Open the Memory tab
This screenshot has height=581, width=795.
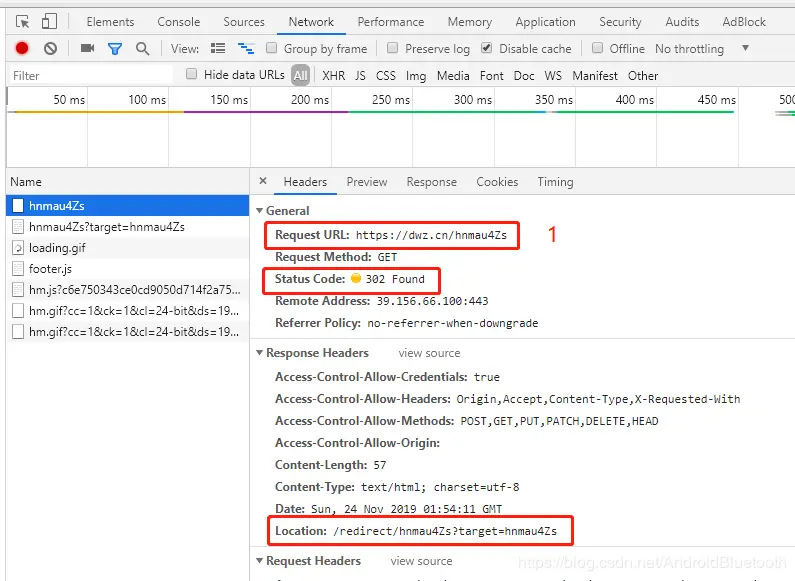pos(469,22)
